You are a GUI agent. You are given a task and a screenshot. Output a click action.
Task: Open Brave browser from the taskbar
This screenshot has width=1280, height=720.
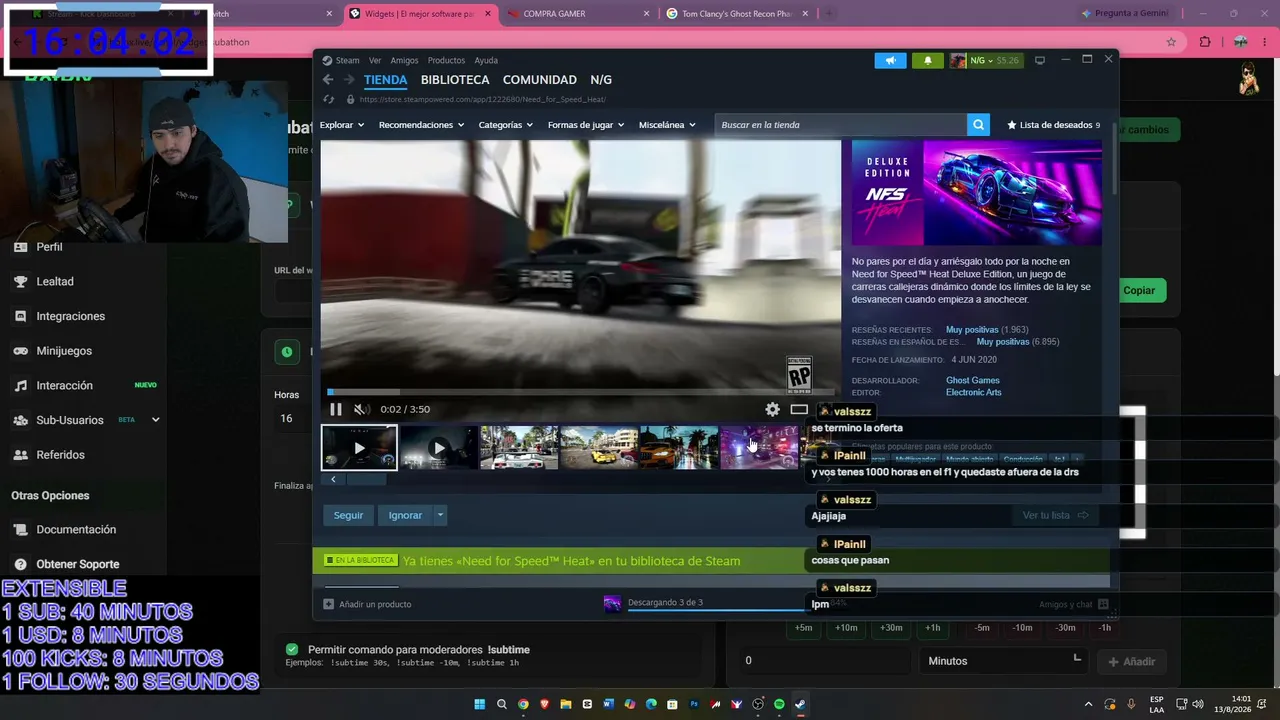point(544,704)
